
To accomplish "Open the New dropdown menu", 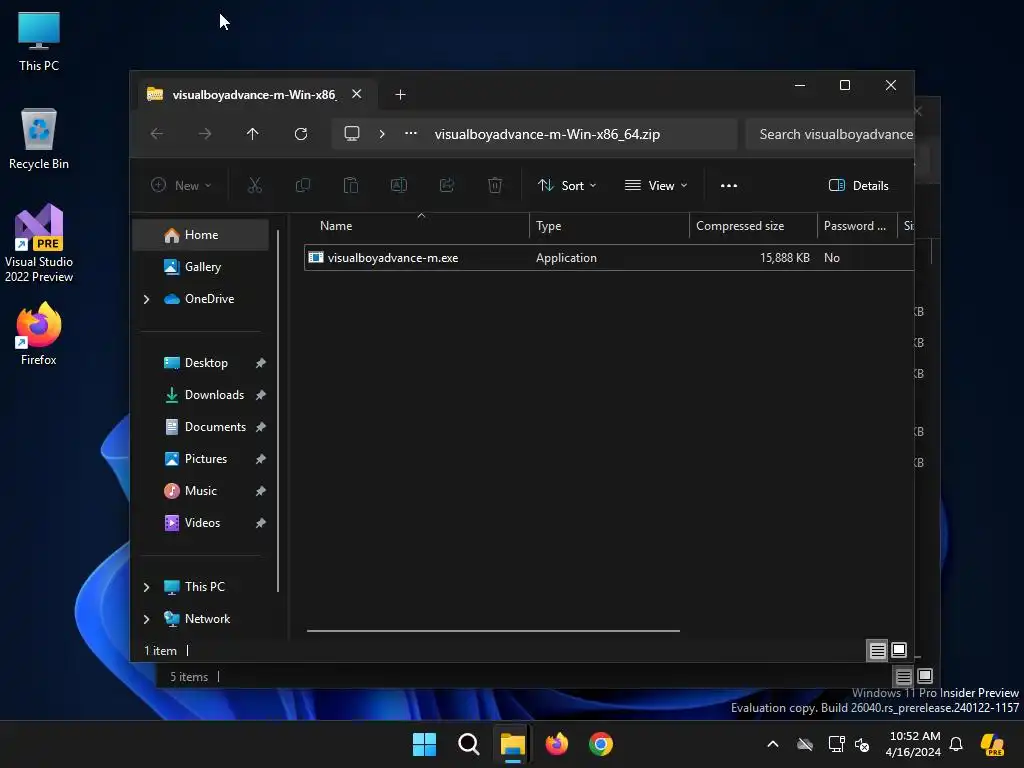I will point(182,185).
